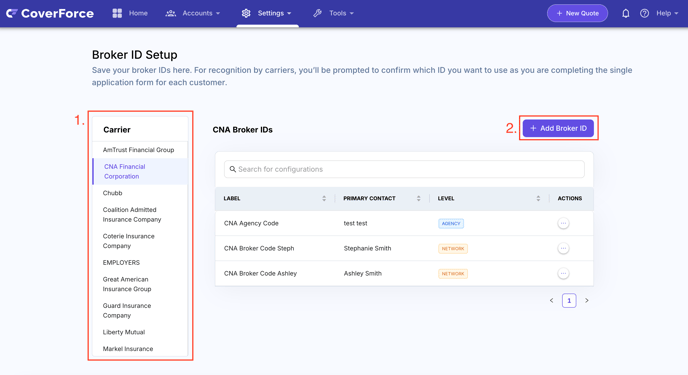Click the ACTIONS column header
This screenshot has height=375, width=688.
pos(570,199)
